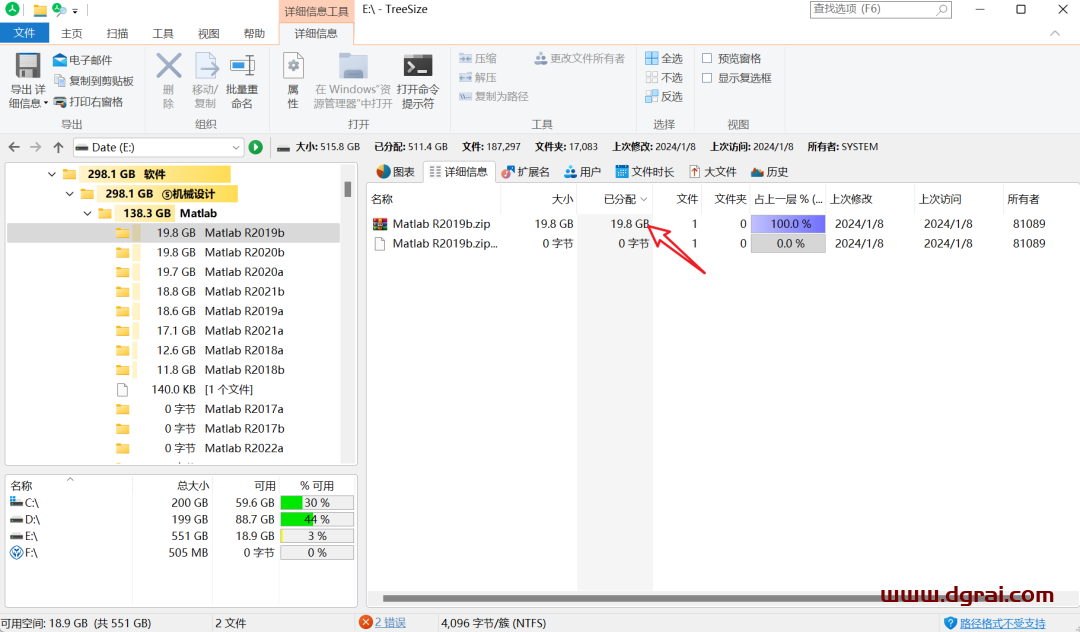Click Open in Windows Explorer icon
The height and width of the screenshot is (632, 1080).
[353, 66]
